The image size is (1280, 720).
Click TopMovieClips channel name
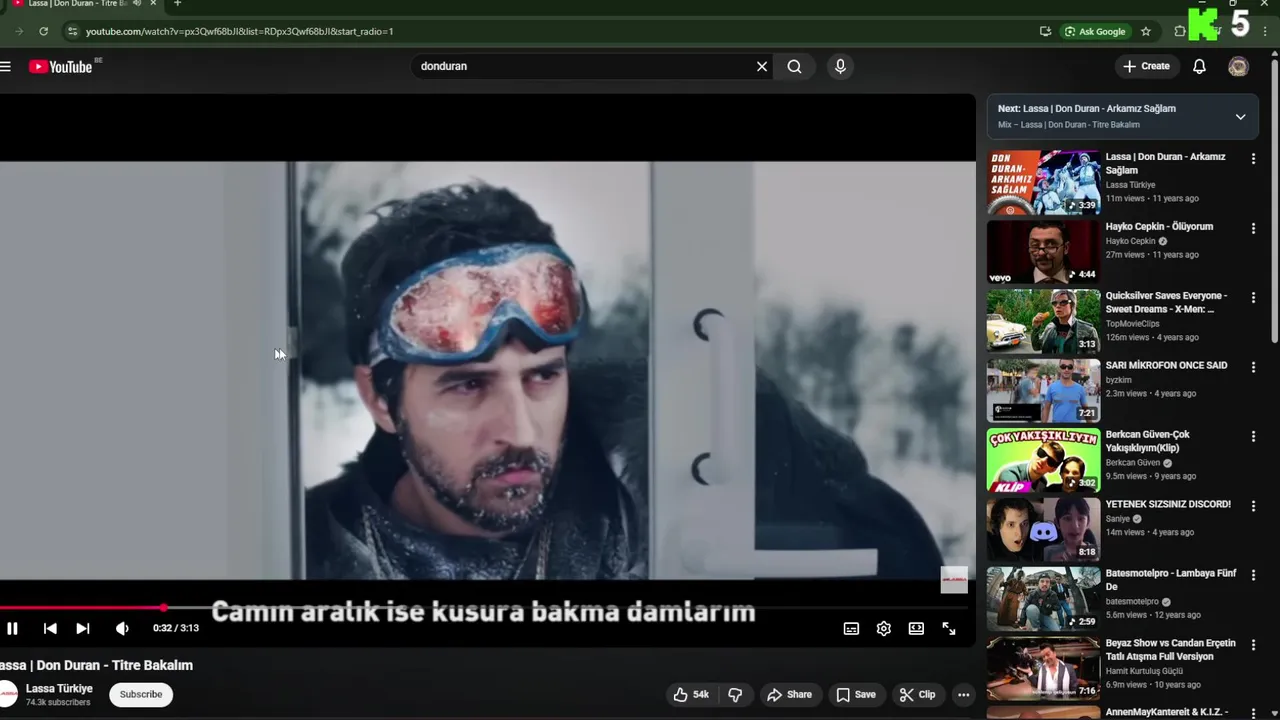click(x=1132, y=324)
